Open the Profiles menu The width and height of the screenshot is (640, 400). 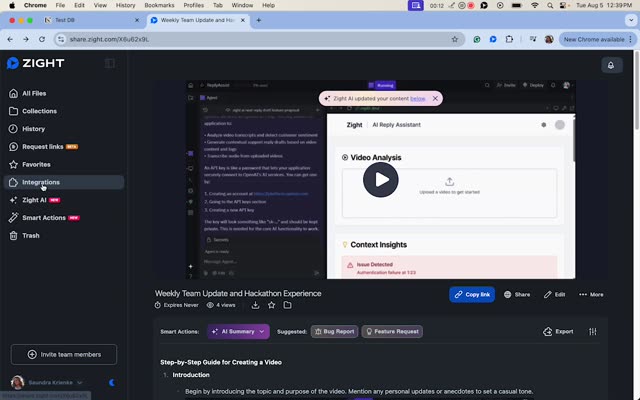point(193,5)
